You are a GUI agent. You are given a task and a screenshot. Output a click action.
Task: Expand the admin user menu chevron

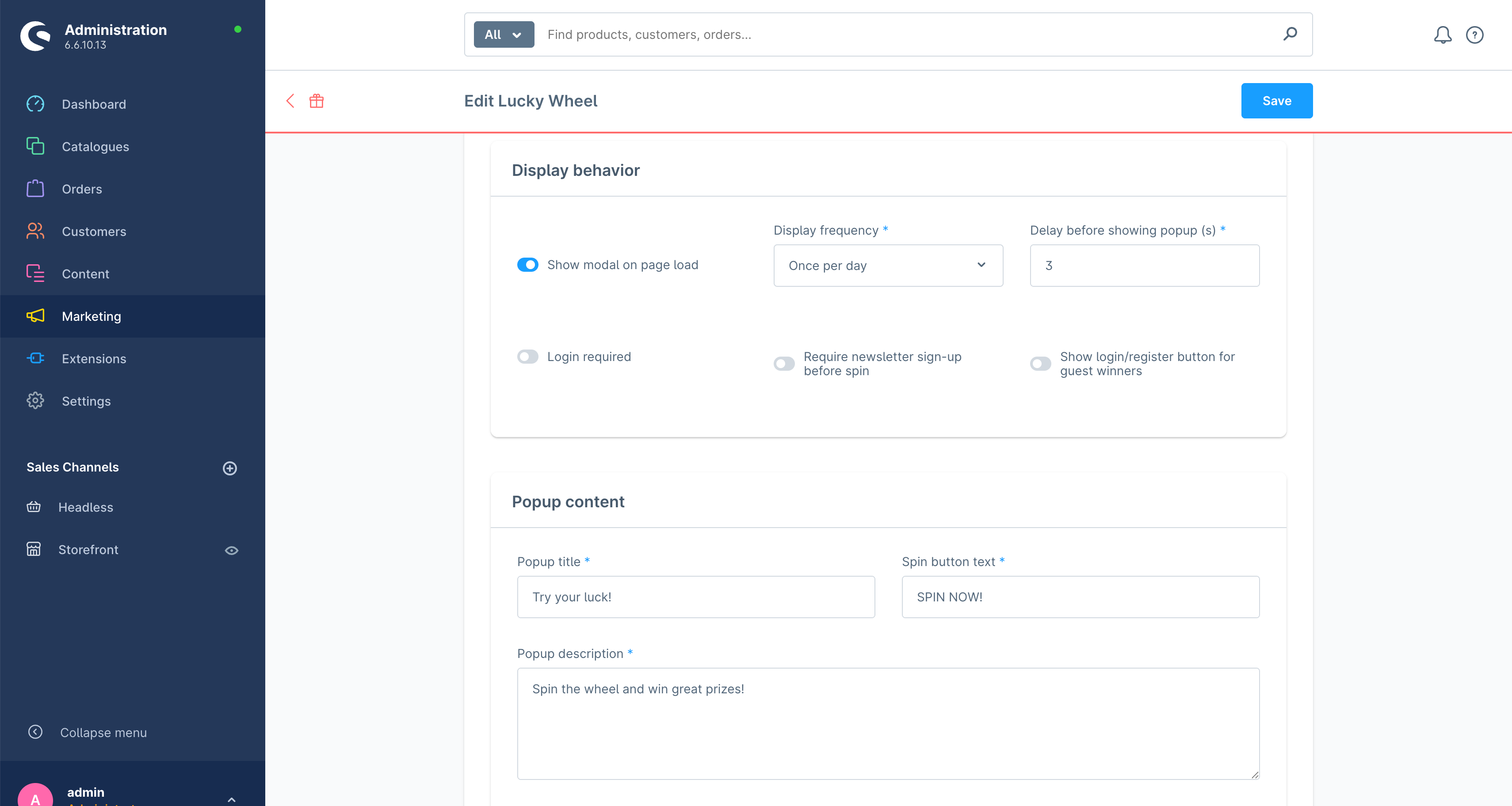point(231,798)
